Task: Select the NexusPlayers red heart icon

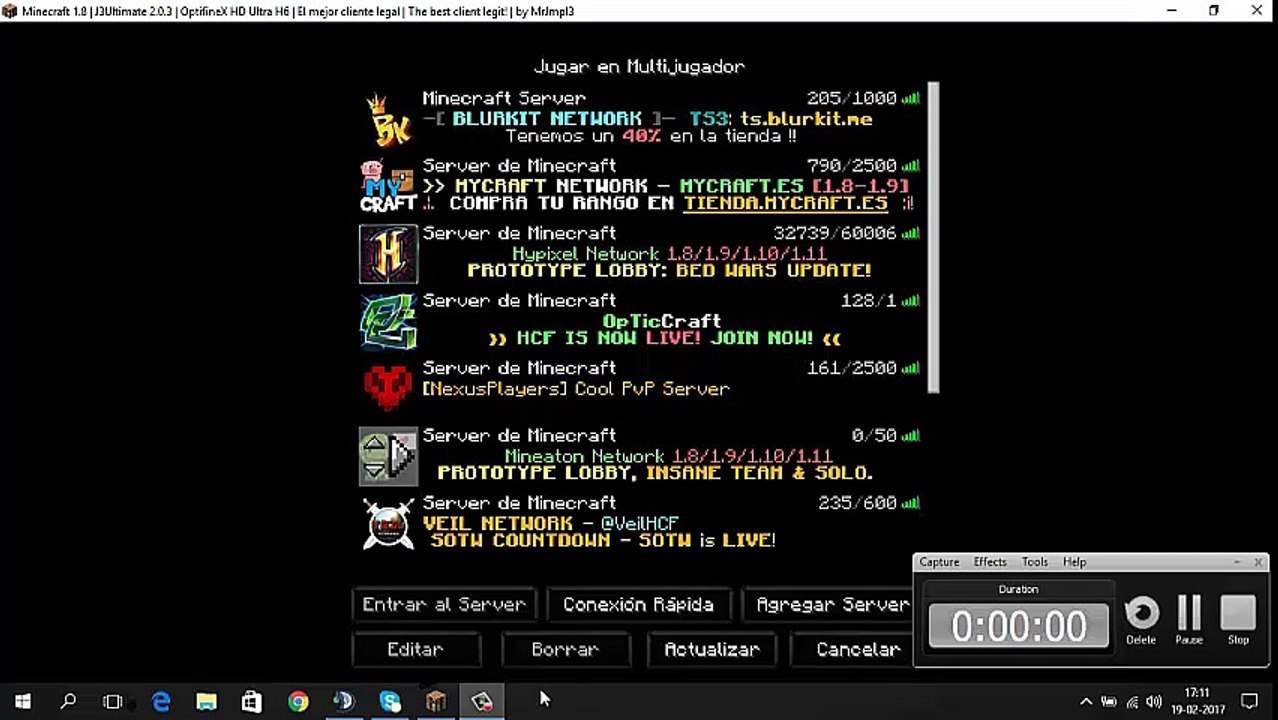Action: [389, 388]
